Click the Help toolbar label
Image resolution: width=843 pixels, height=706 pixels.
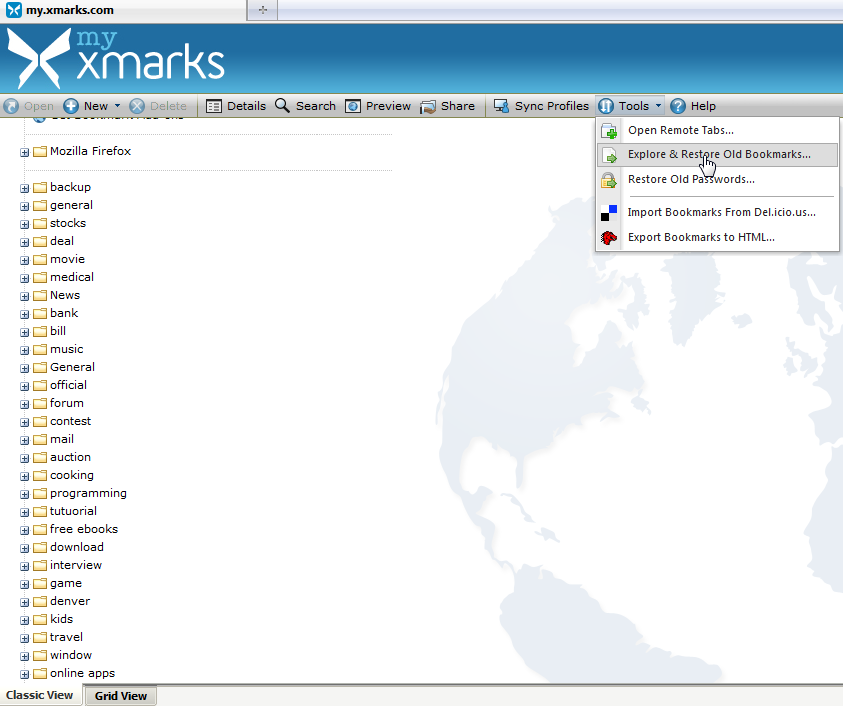pos(703,106)
